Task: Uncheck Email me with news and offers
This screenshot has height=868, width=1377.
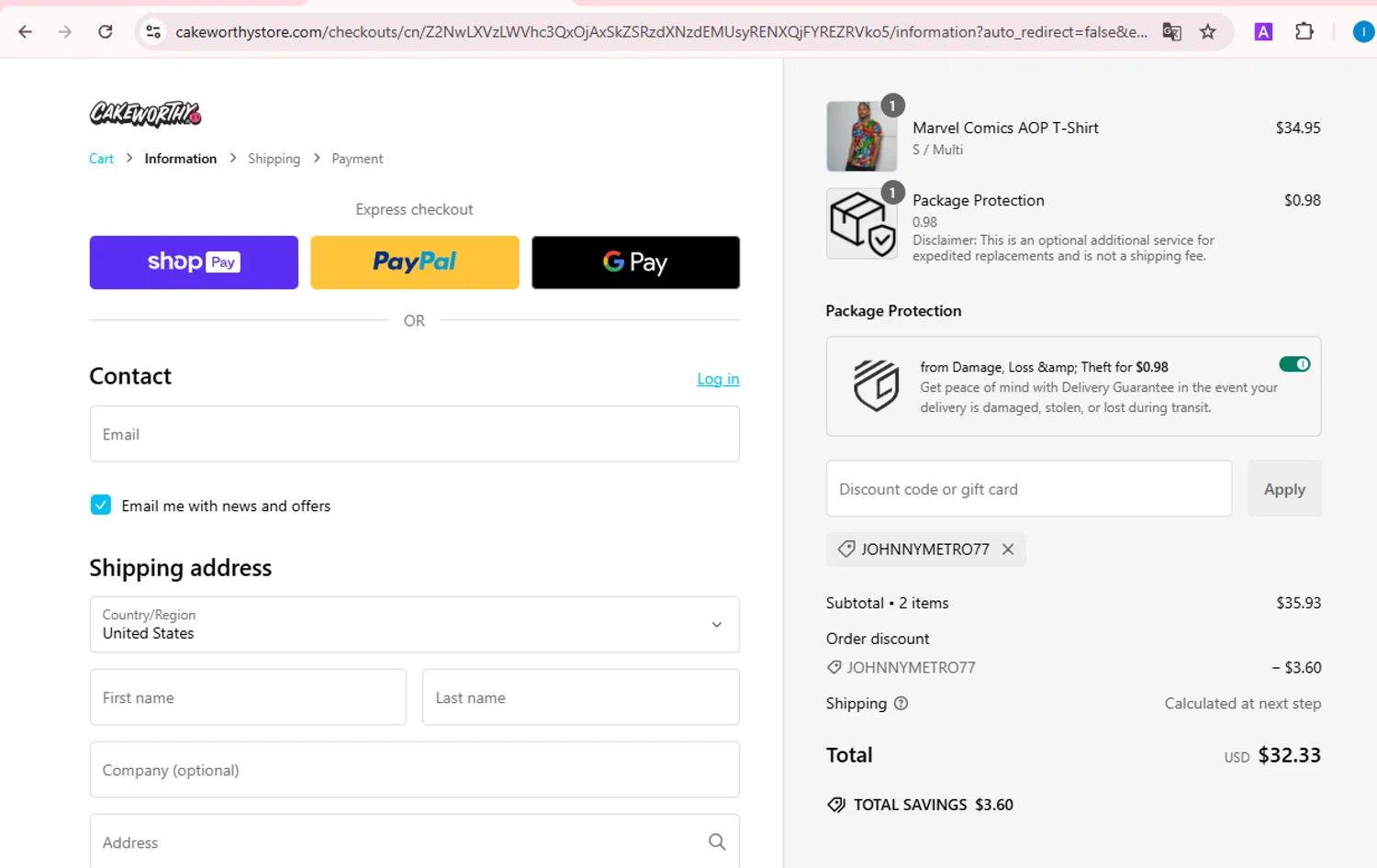Action: (x=101, y=505)
